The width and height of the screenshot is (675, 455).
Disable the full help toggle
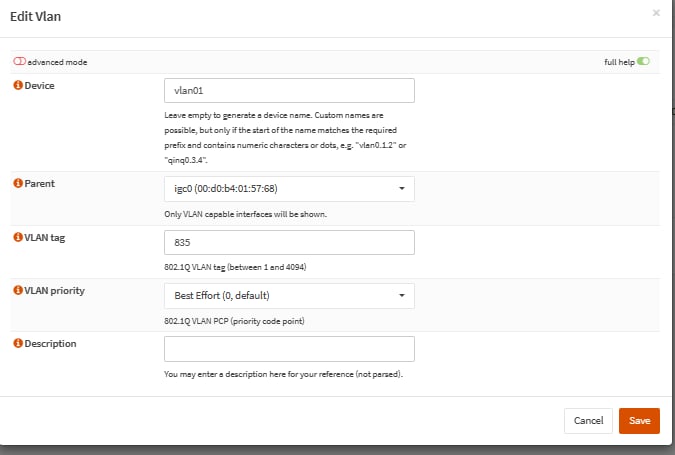(x=643, y=62)
